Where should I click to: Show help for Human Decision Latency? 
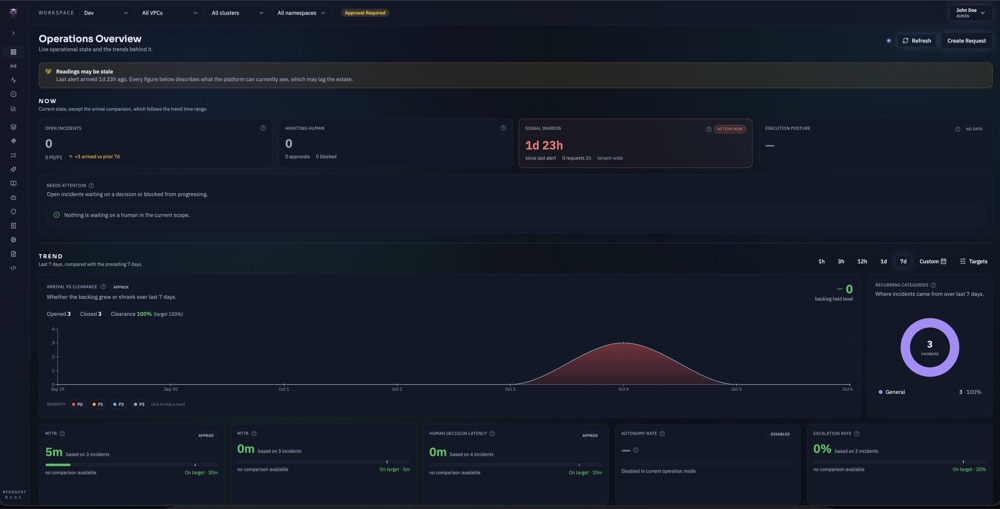492,434
